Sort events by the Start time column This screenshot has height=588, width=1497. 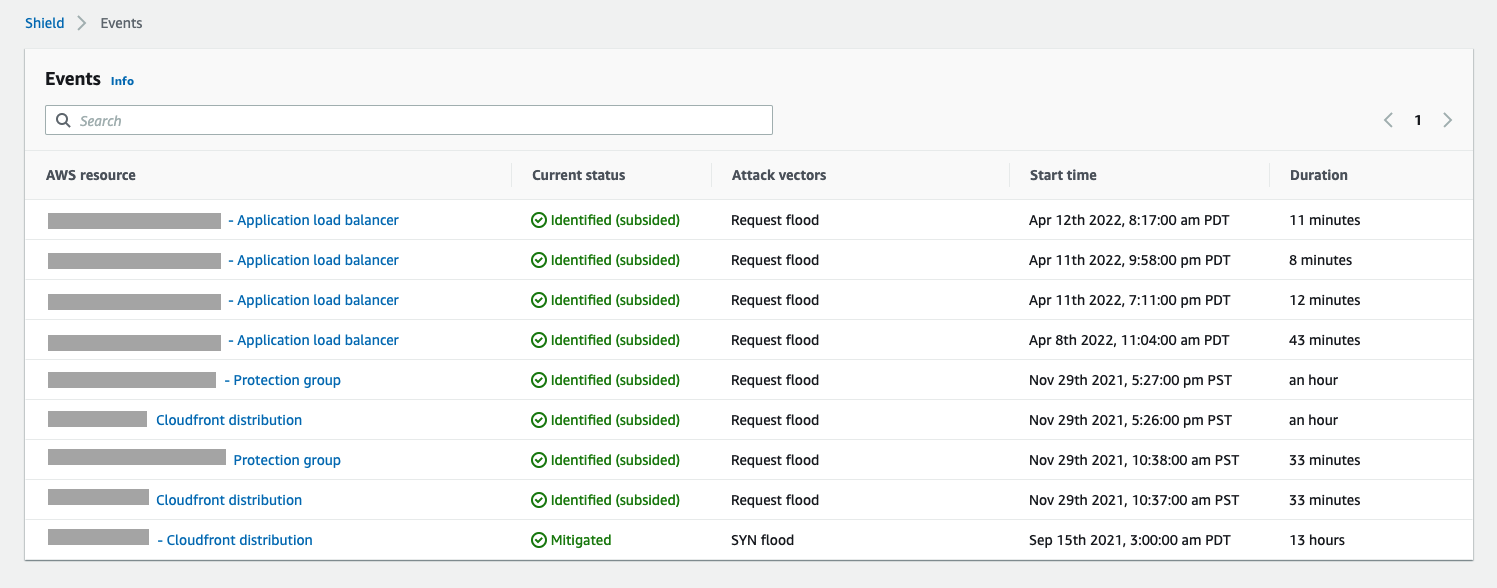pyautogui.click(x=1063, y=174)
